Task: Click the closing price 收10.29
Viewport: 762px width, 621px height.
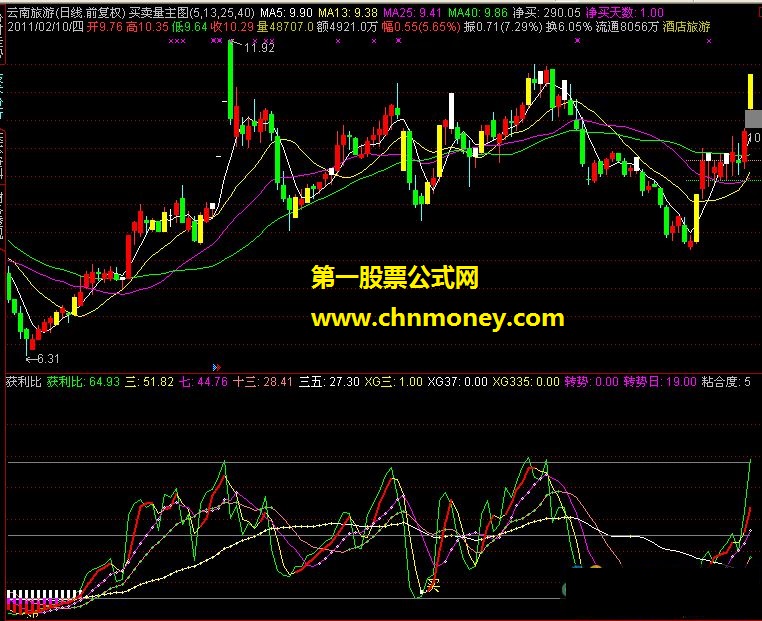Action: tap(232, 27)
